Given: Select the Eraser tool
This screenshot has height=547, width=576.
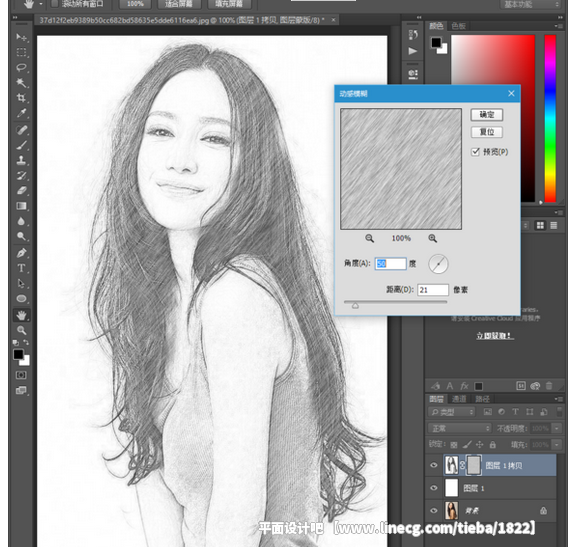Looking at the screenshot, I should 21,191.
